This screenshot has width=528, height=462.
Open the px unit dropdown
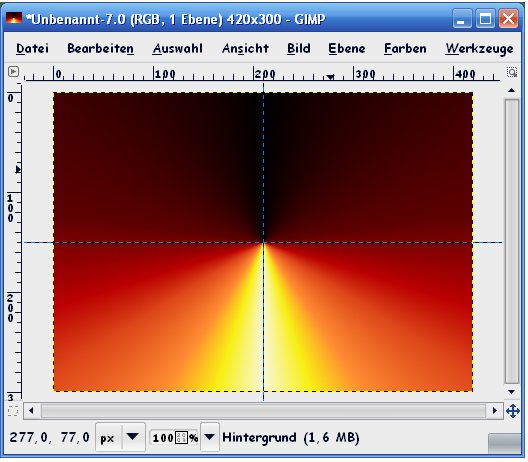[x=120, y=438]
